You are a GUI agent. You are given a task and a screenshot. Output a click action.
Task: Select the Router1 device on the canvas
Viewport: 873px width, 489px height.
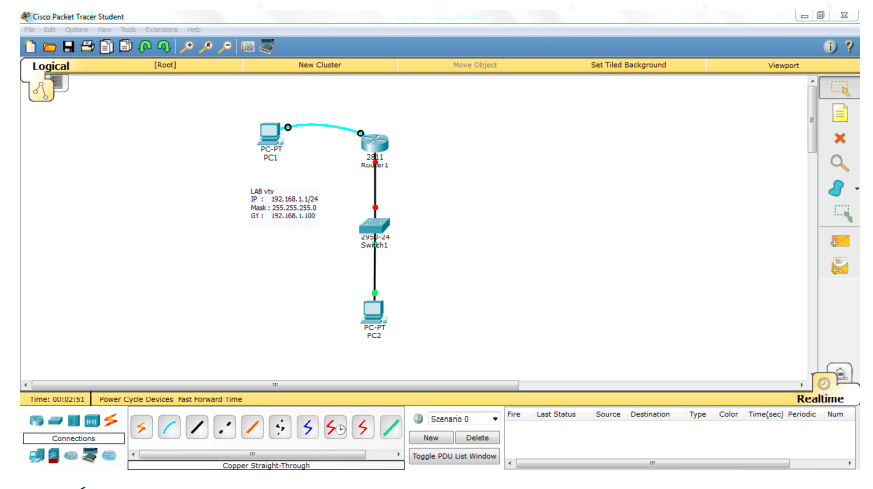(374, 143)
